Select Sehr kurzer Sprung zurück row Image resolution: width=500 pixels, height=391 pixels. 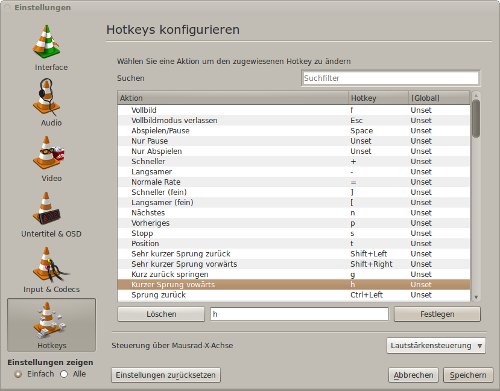[x=294, y=254]
